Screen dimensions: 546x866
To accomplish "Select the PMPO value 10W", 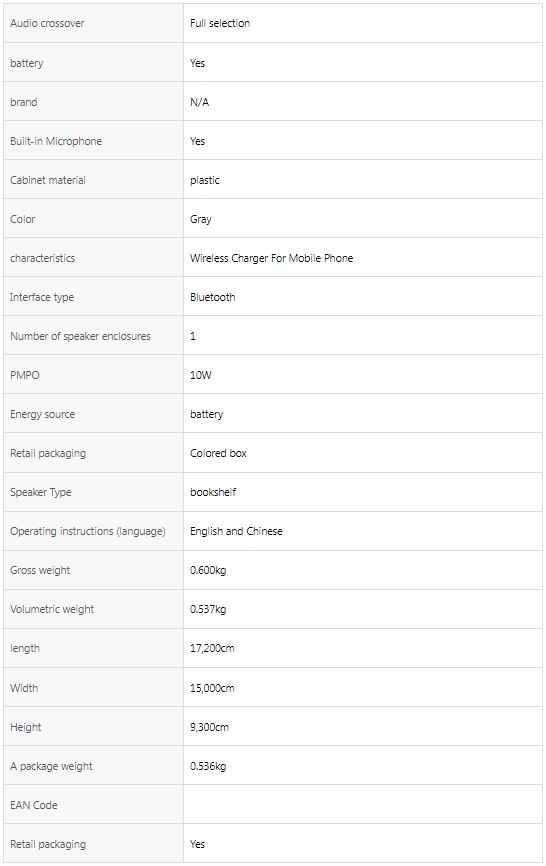I will 201,376.
